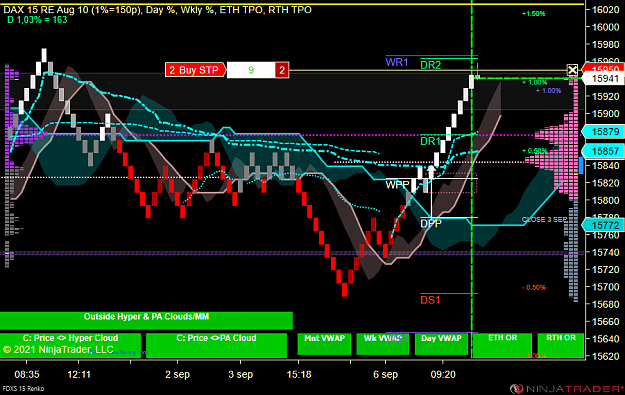625x395 pixels.
Task: Toggle the Mnt VWAP button
Action: (x=324, y=344)
